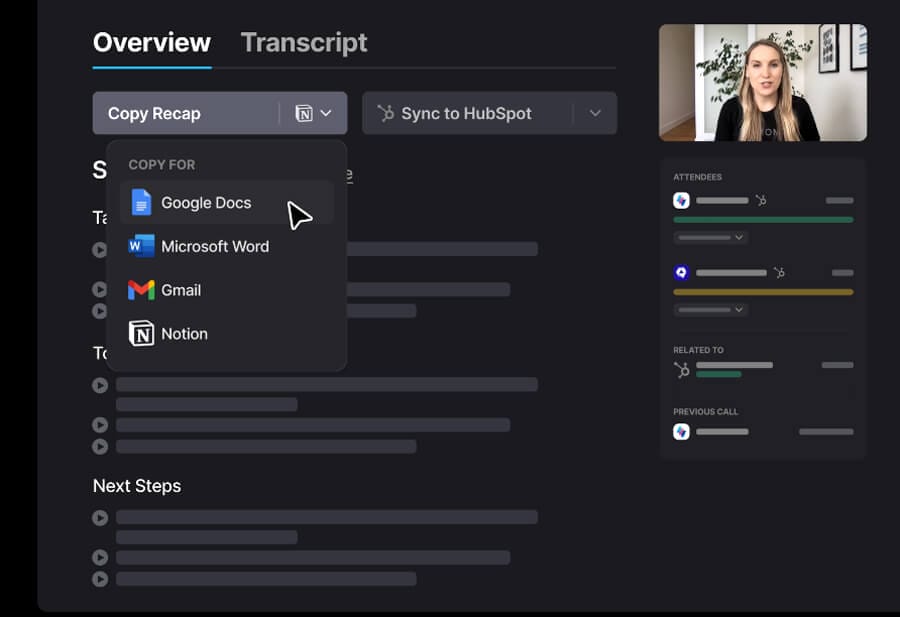Image resolution: width=900 pixels, height=617 pixels.
Task: Click the Gmail envelope M icon
Action: [x=141, y=290]
